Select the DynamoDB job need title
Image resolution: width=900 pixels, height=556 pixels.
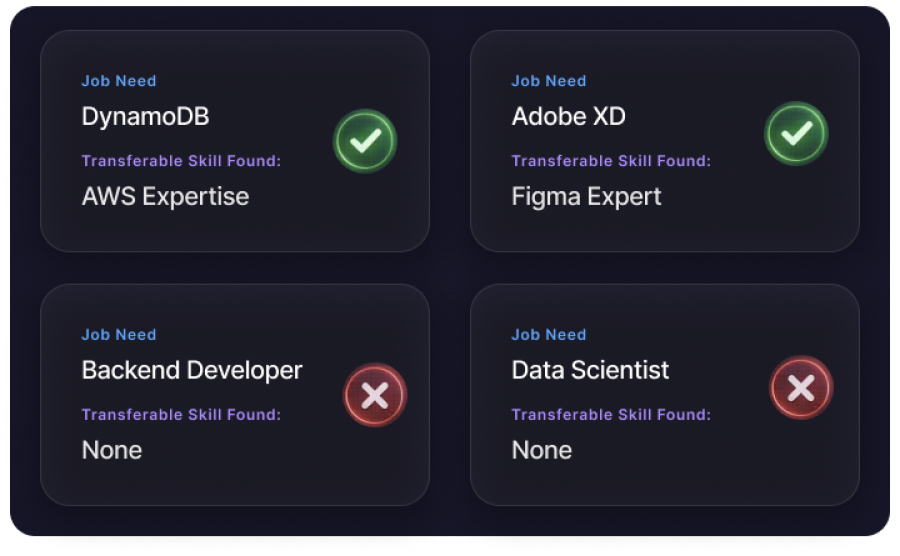[x=145, y=117]
